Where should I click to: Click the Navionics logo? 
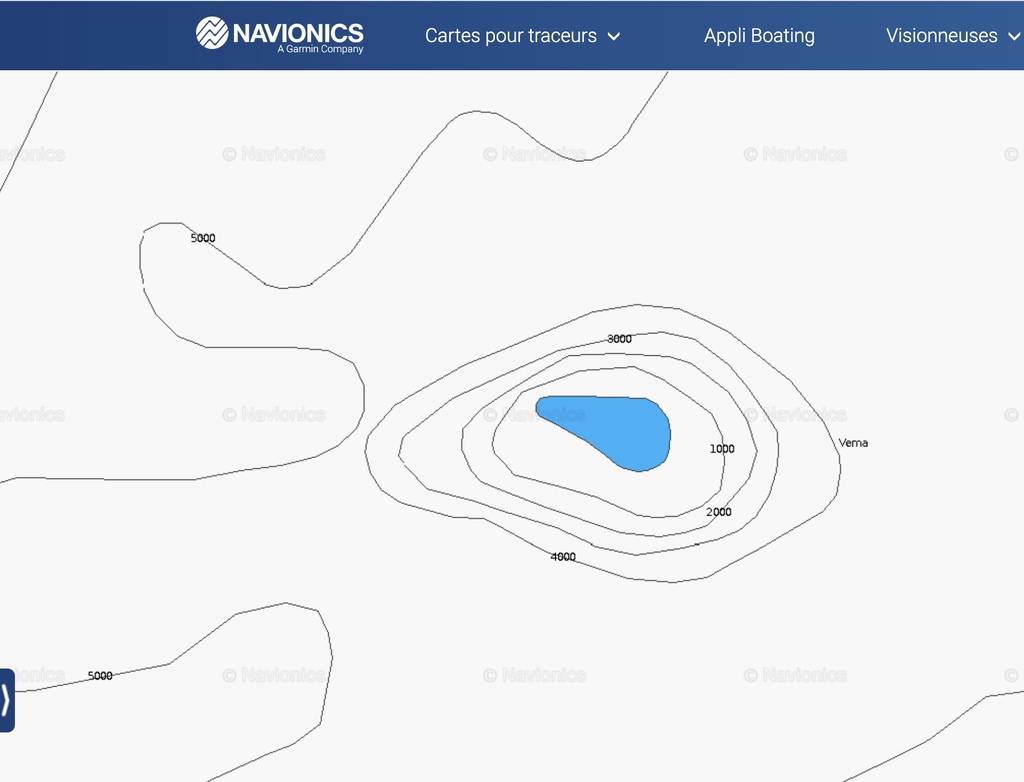(280, 34)
